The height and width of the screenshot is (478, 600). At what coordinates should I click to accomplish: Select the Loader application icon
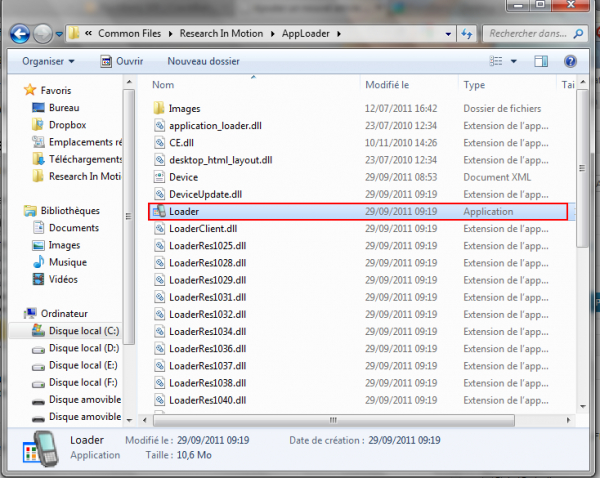159,211
